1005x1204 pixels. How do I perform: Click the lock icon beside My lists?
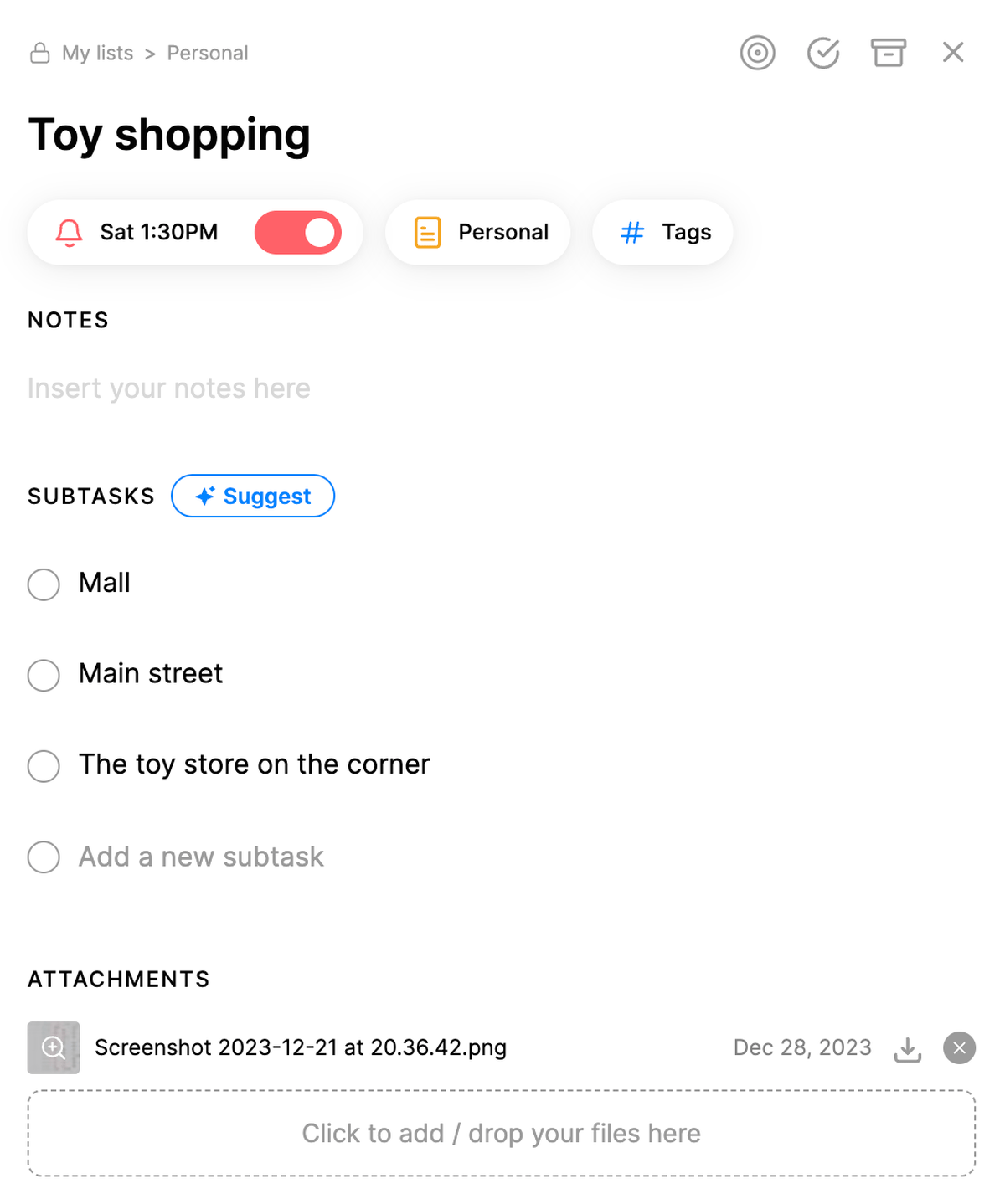pyautogui.click(x=39, y=54)
